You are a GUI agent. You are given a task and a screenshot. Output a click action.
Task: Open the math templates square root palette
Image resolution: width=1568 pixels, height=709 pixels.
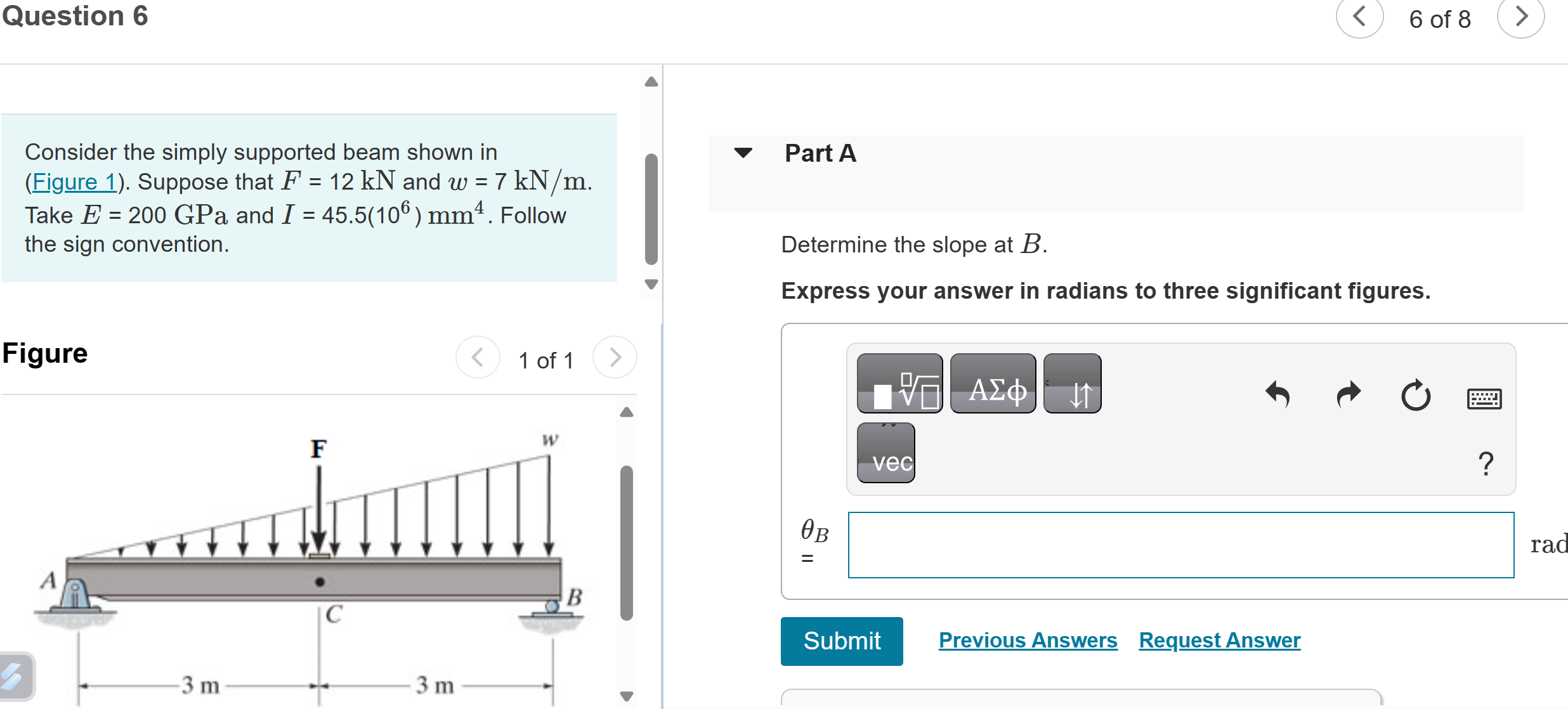pyautogui.click(x=899, y=383)
